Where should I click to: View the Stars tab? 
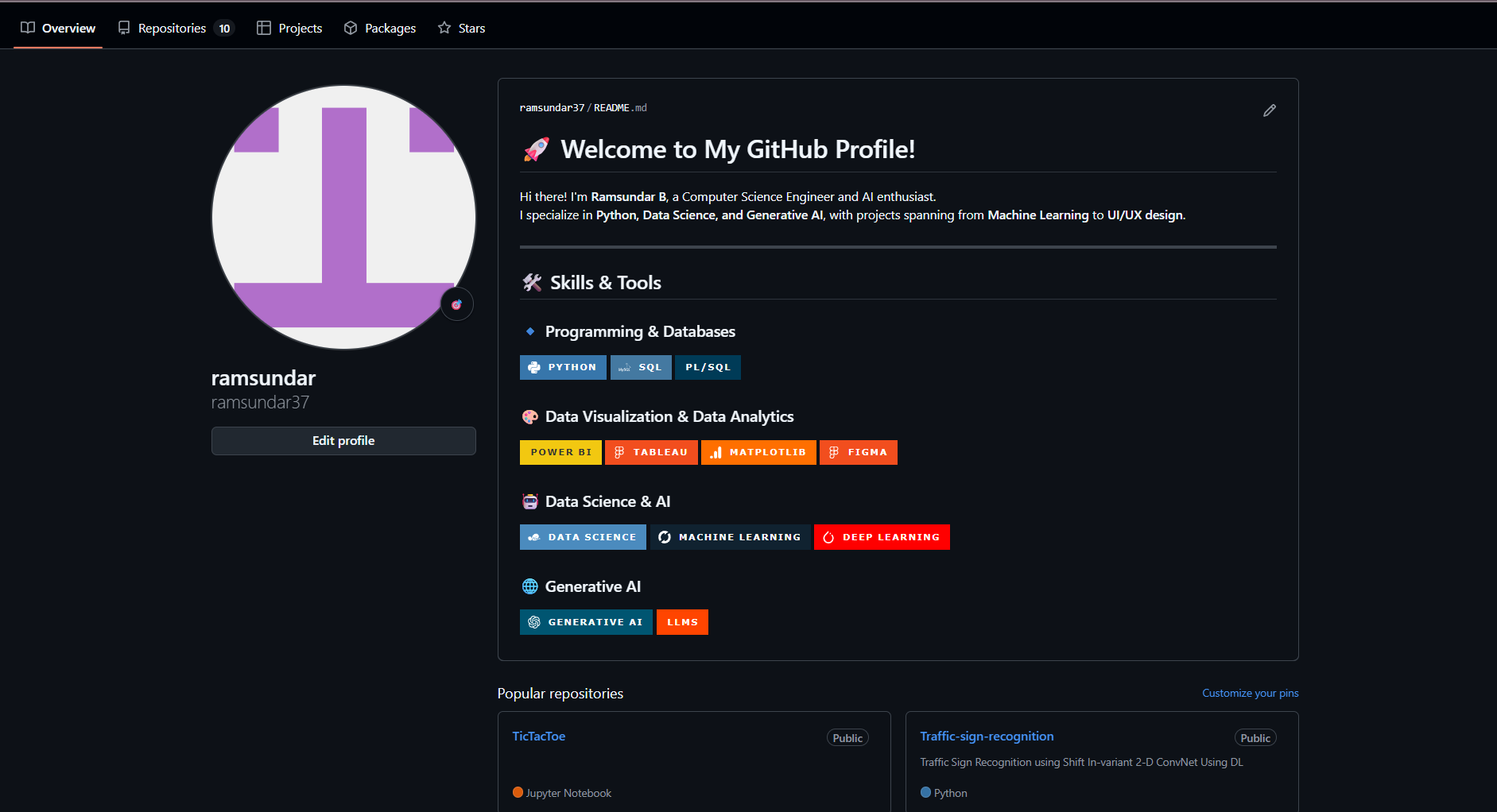pyautogui.click(x=461, y=28)
